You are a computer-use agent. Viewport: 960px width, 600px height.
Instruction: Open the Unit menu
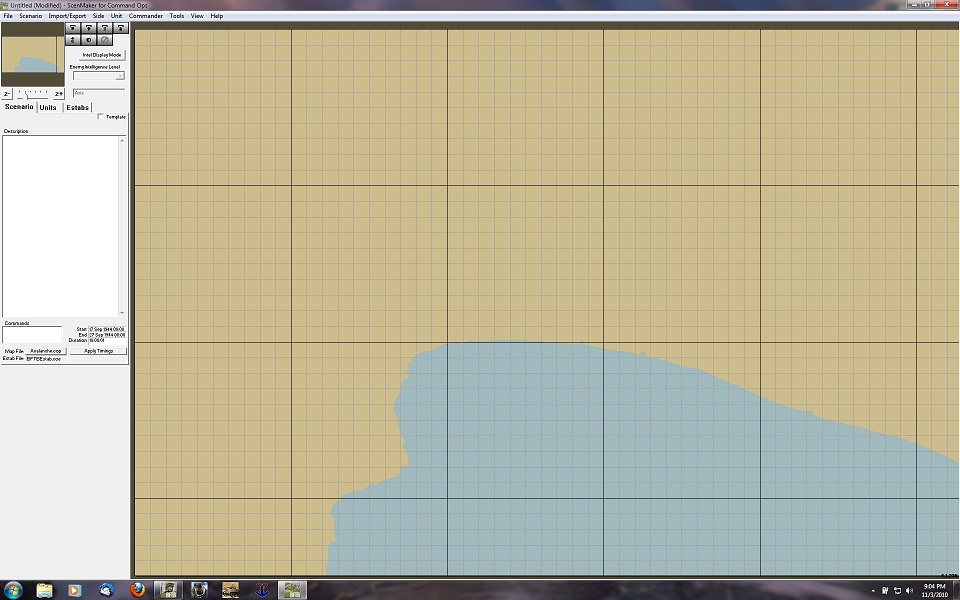click(x=116, y=16)
